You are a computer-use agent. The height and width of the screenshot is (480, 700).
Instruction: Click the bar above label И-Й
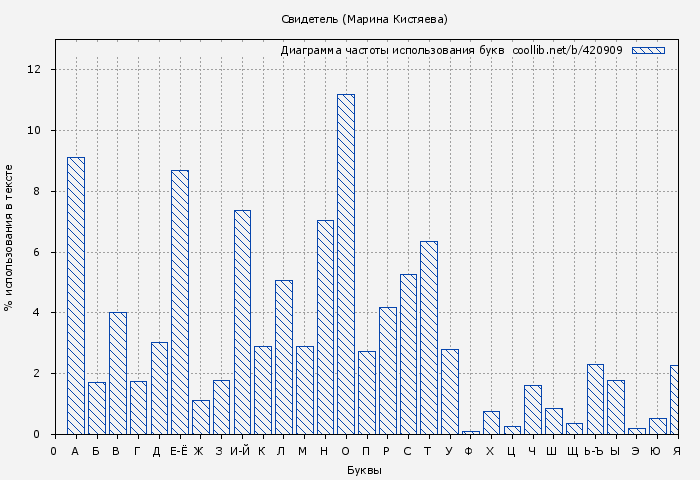[242, 322]
